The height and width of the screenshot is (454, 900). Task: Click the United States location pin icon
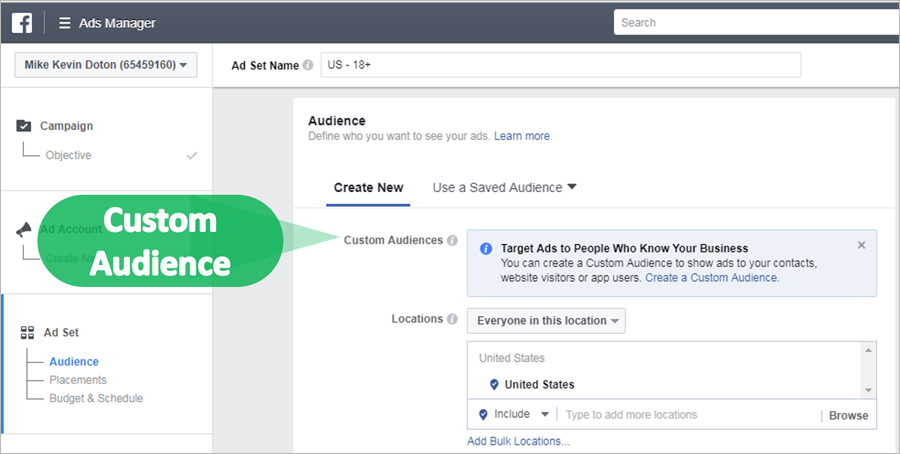(x=494, y=385)
